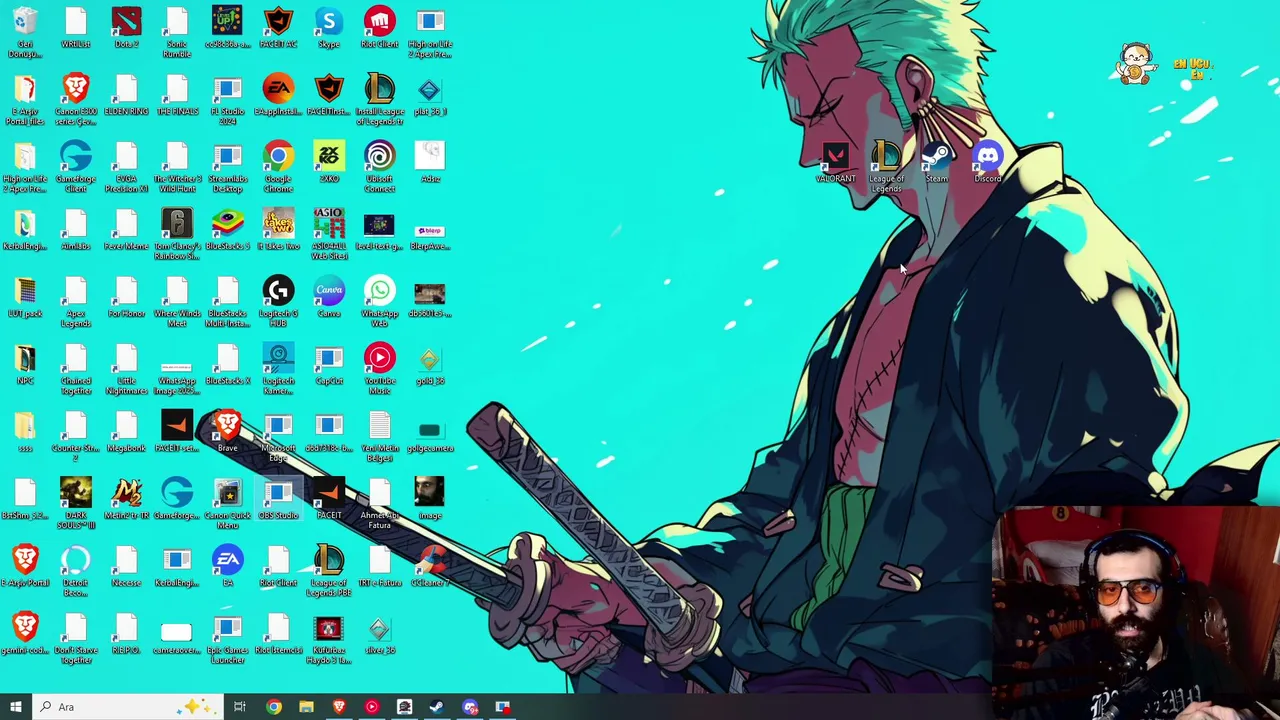1280x720 pixels.
Task: Select the Image photo file thumbnail
Action: pyautogui.click(x=430, y=498)
